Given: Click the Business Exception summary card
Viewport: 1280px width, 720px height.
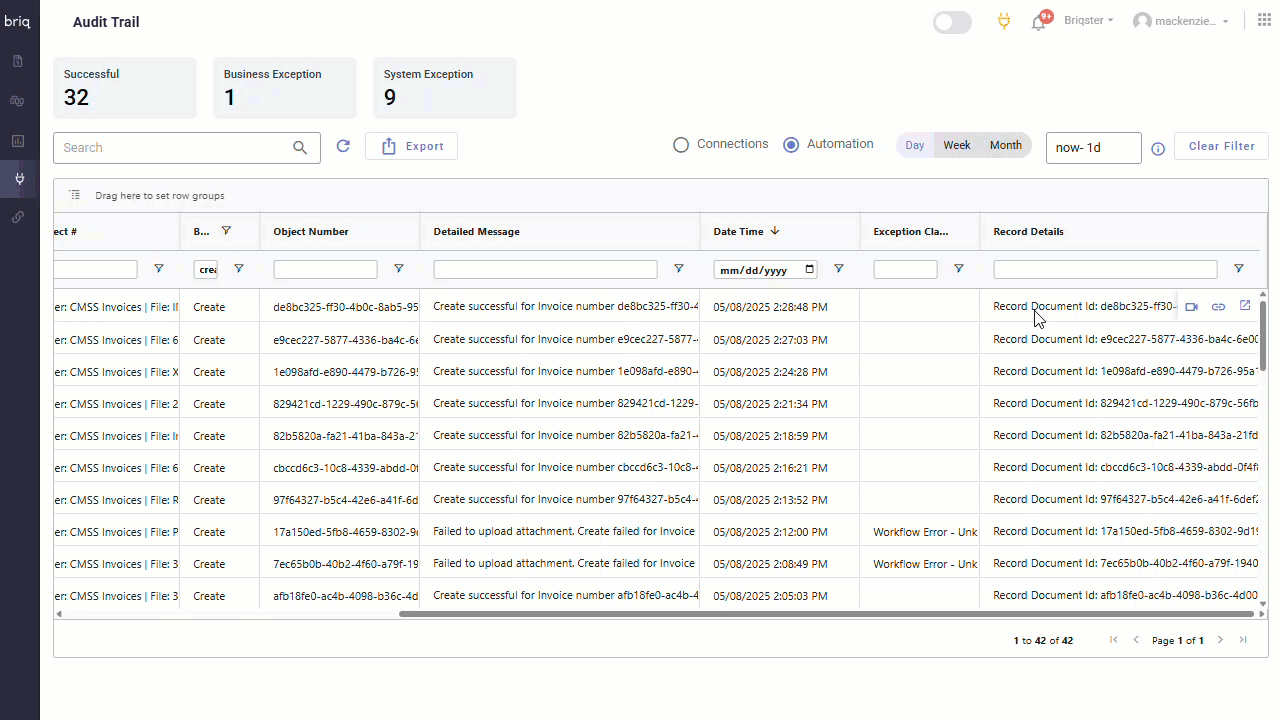Looking at the screenshot, I should pos(285,88).
